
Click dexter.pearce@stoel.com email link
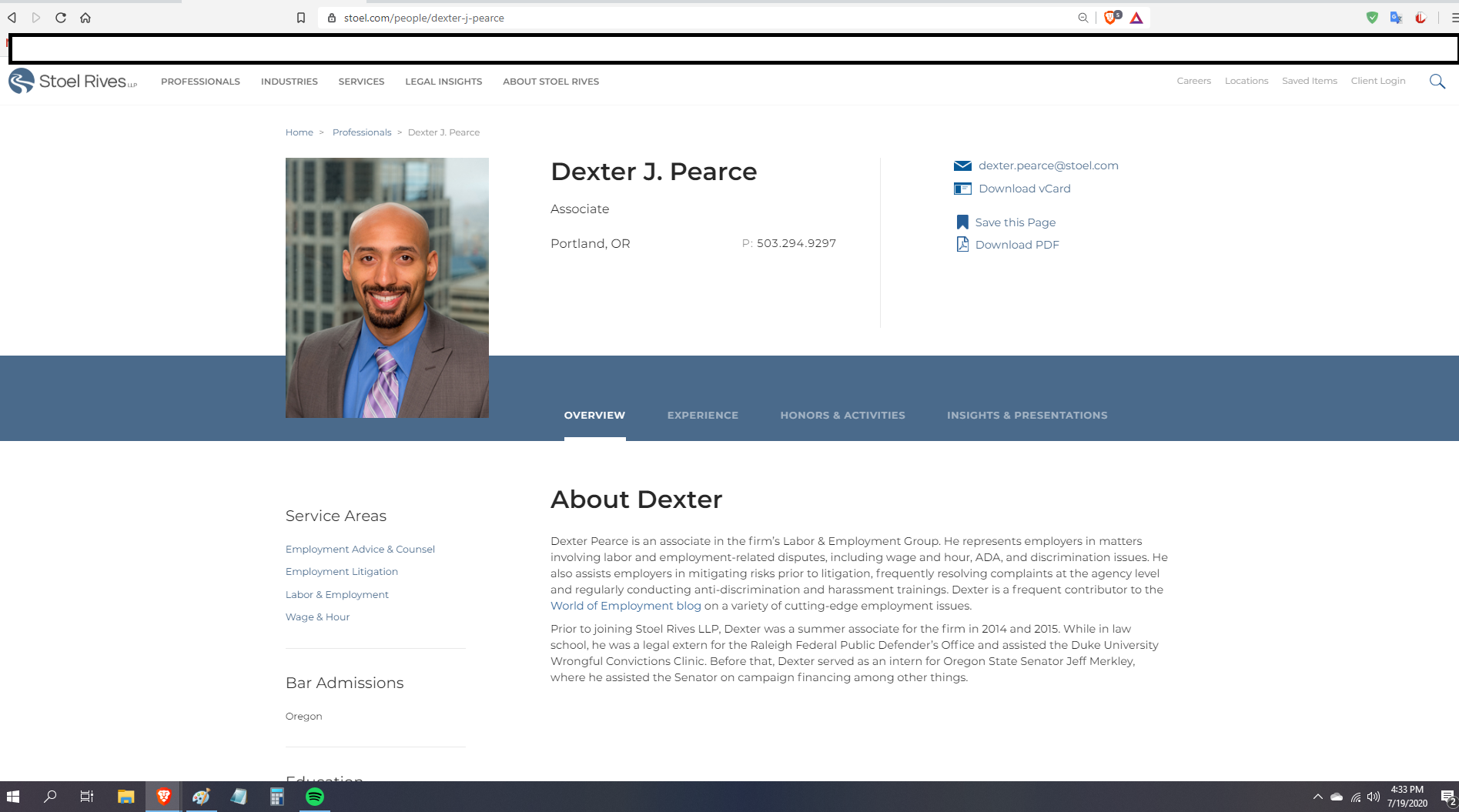click(x=1048, y=165)
